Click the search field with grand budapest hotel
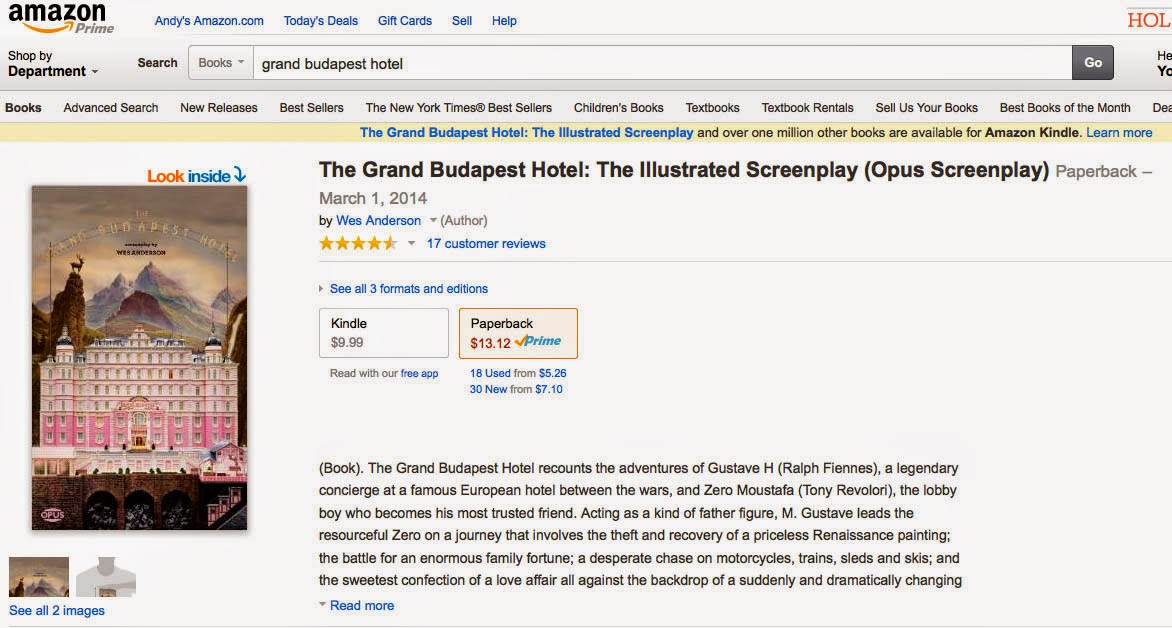Screen dimensions: 1172x628 tap(660, 63)
